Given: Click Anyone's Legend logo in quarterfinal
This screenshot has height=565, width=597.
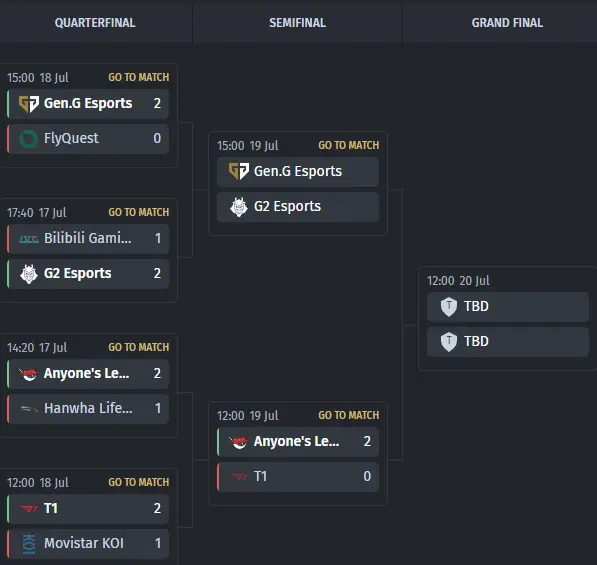Looking at the screenshot, I should coord(29,374).
